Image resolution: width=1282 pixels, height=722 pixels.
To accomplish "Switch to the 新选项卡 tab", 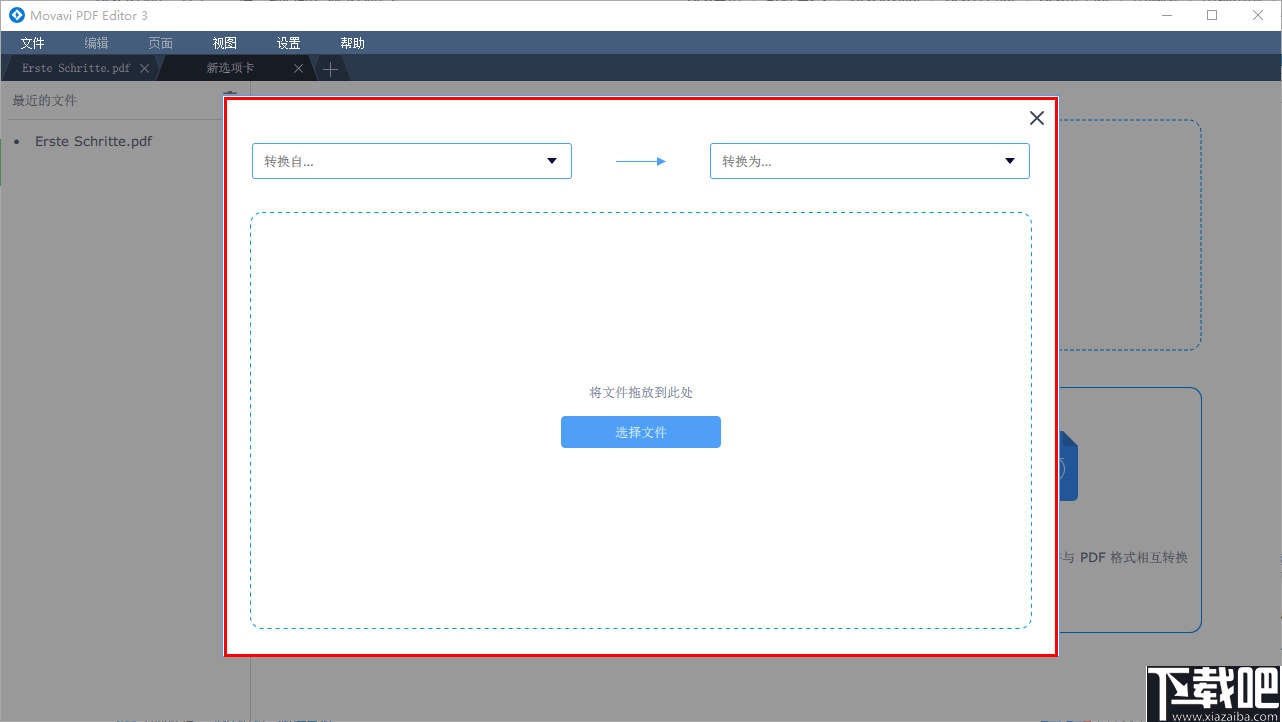I will tap(228, 68).
